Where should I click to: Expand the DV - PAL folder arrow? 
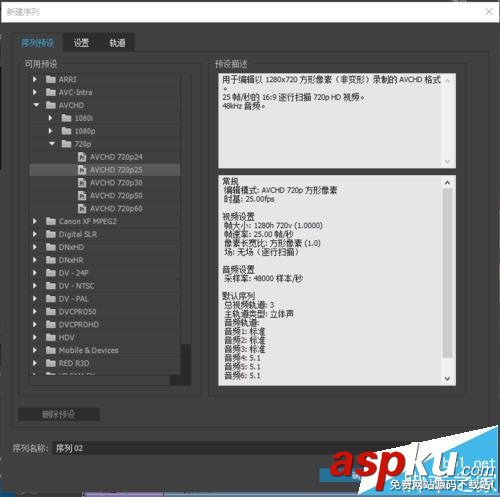click(x=35, y=299)
